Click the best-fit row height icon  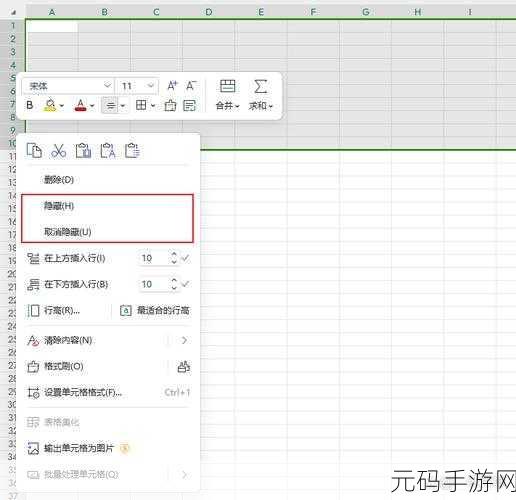(x=126, y=311)
